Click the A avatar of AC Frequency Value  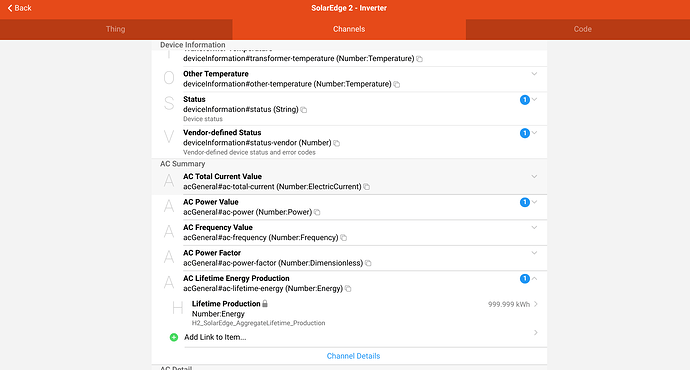click(169, 231)
